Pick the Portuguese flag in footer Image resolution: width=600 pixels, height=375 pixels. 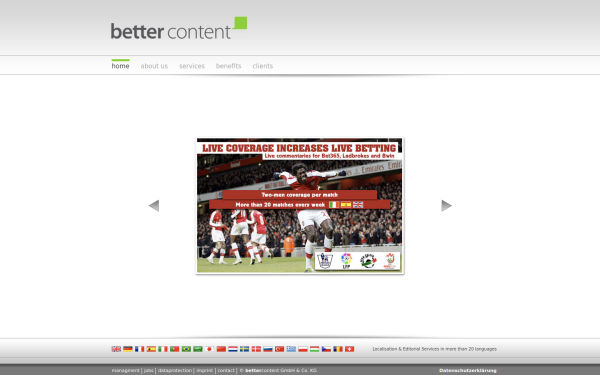[x=174, y=349]
